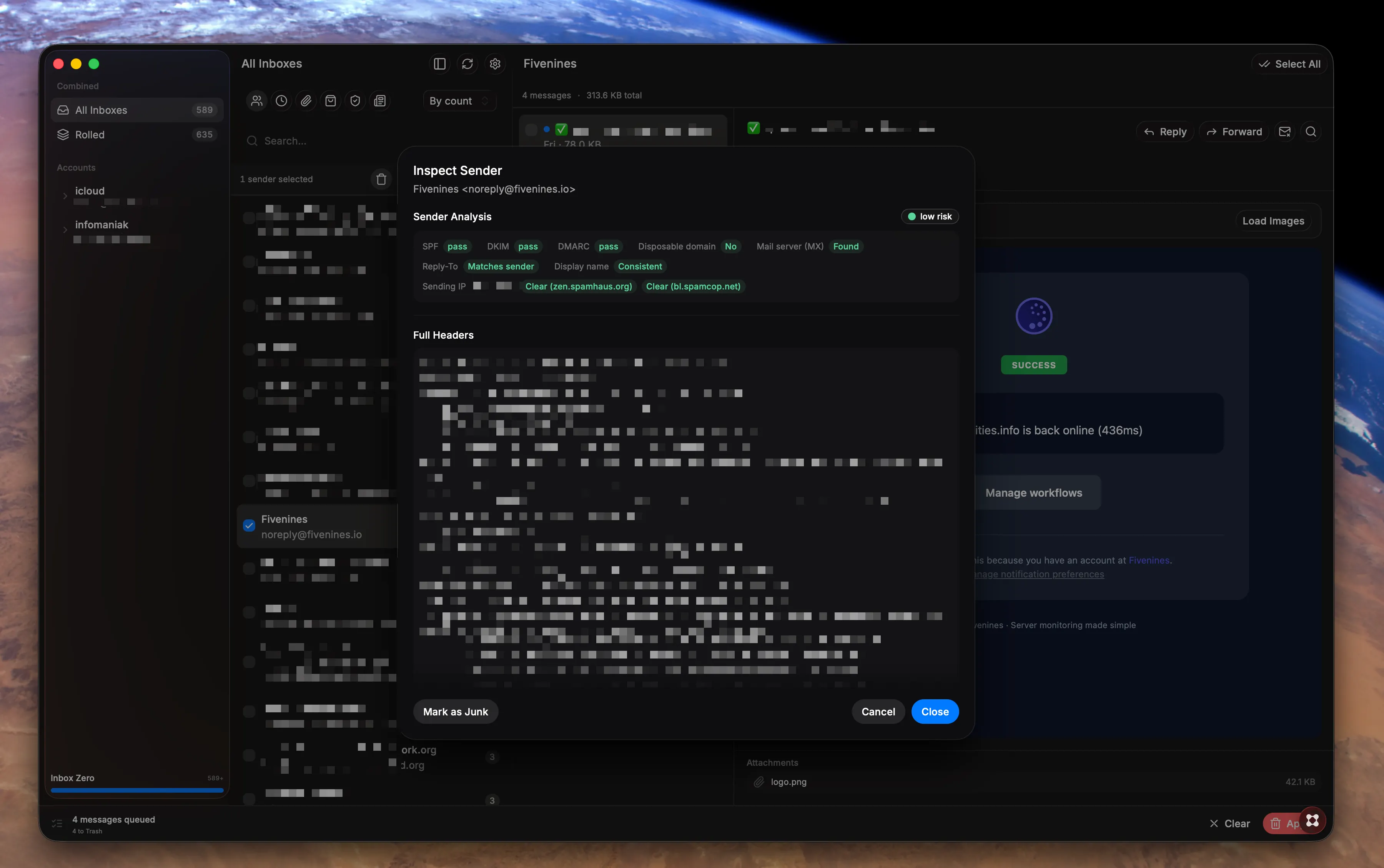Cancel the Inspect Sender dialog

878,712
